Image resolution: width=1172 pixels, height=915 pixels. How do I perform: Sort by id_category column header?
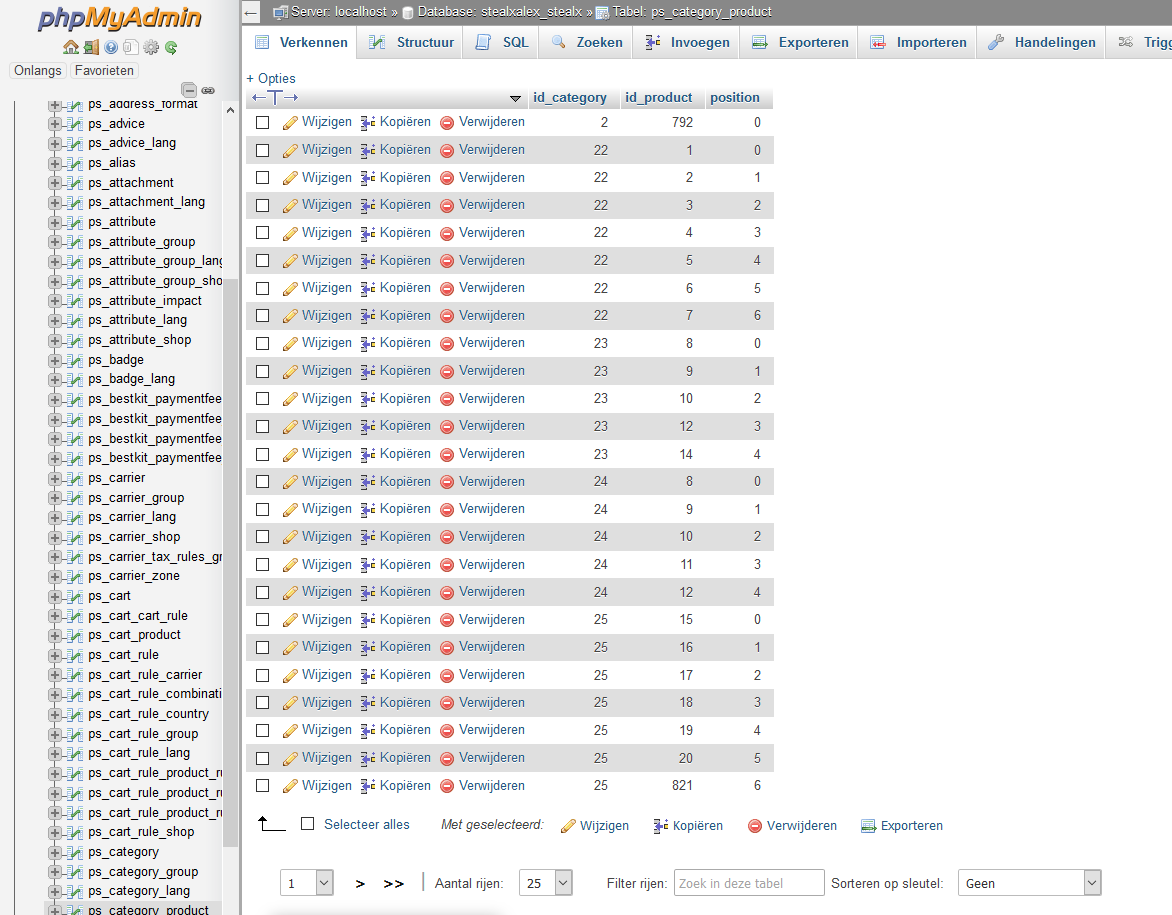pos(570,98)
